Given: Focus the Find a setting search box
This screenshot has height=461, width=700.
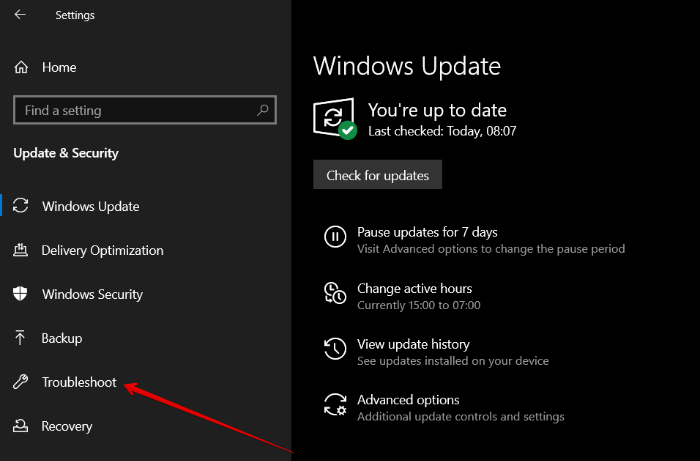Looking at the screenshot, I should [x=145, y=110].
